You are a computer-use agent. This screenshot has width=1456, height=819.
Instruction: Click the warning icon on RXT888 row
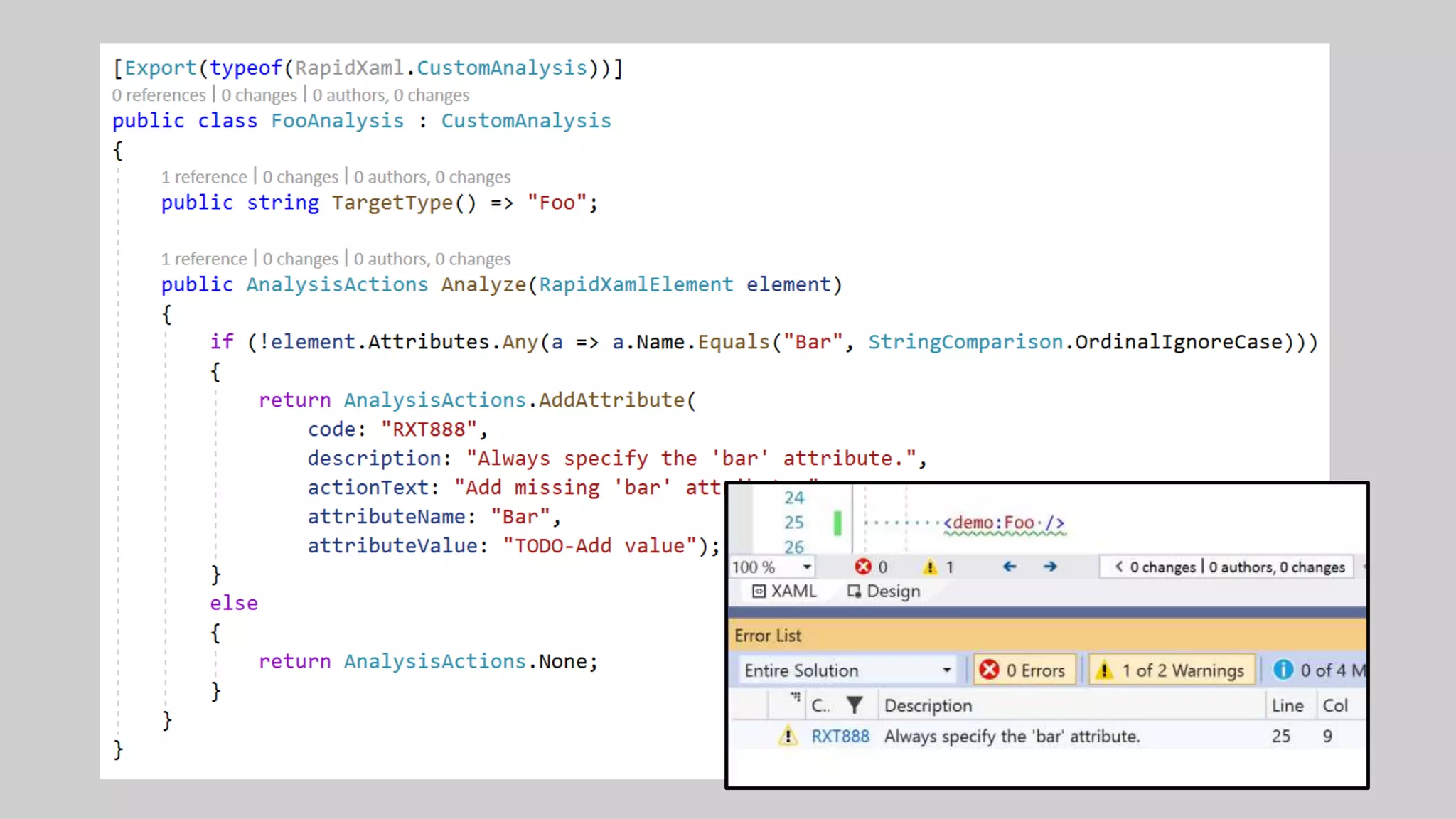pos(787,737)
